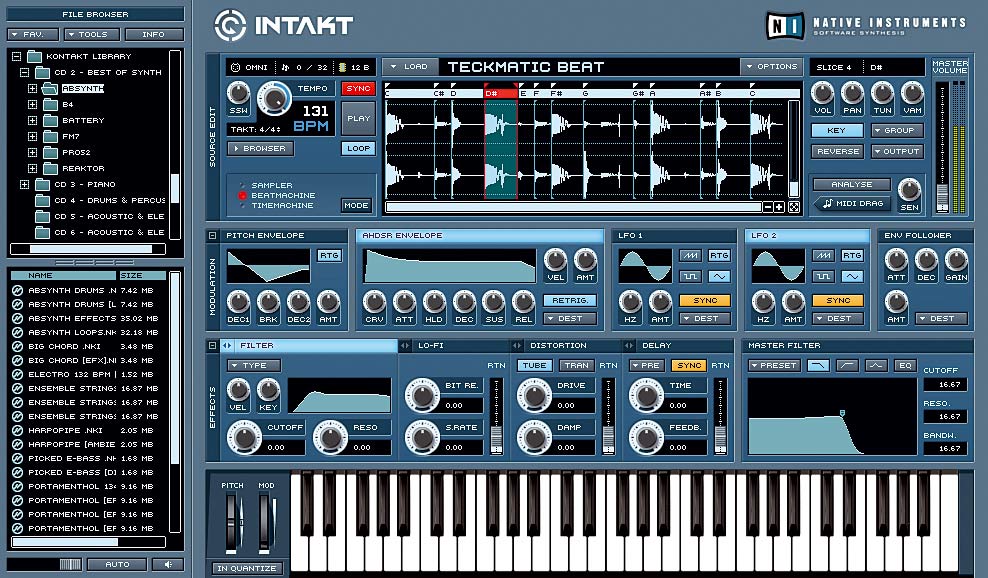
Task: Toggle the delay SYNC button
Action: click(x=689, y=366)
